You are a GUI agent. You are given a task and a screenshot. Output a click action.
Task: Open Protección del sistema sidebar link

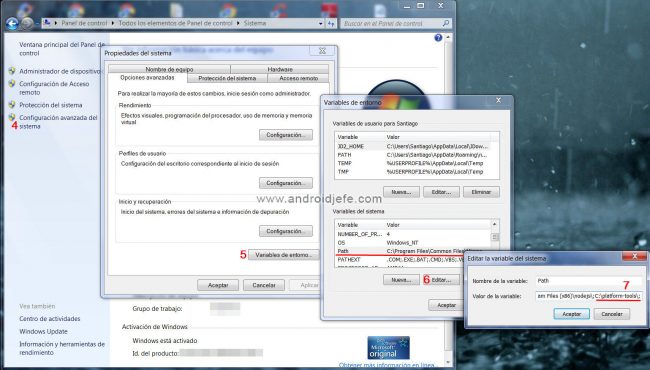click(51, 105)
